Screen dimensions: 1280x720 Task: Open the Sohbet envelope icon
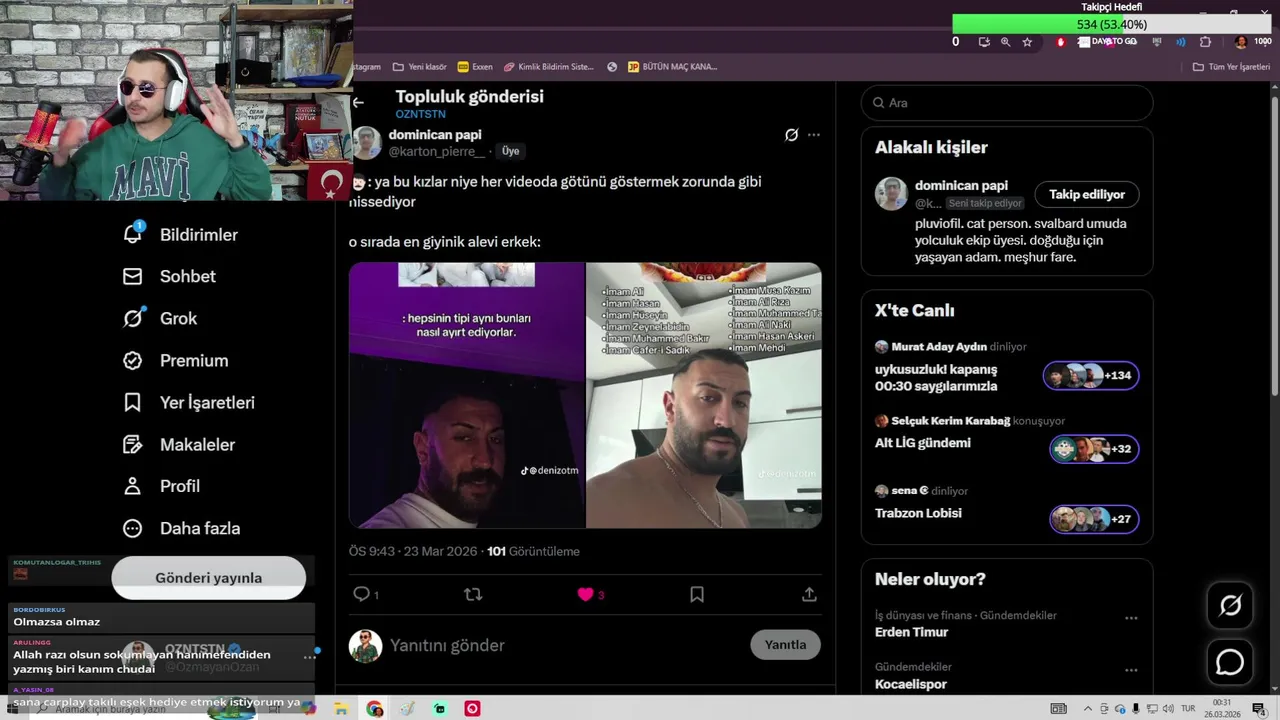(x=132, y=276)
